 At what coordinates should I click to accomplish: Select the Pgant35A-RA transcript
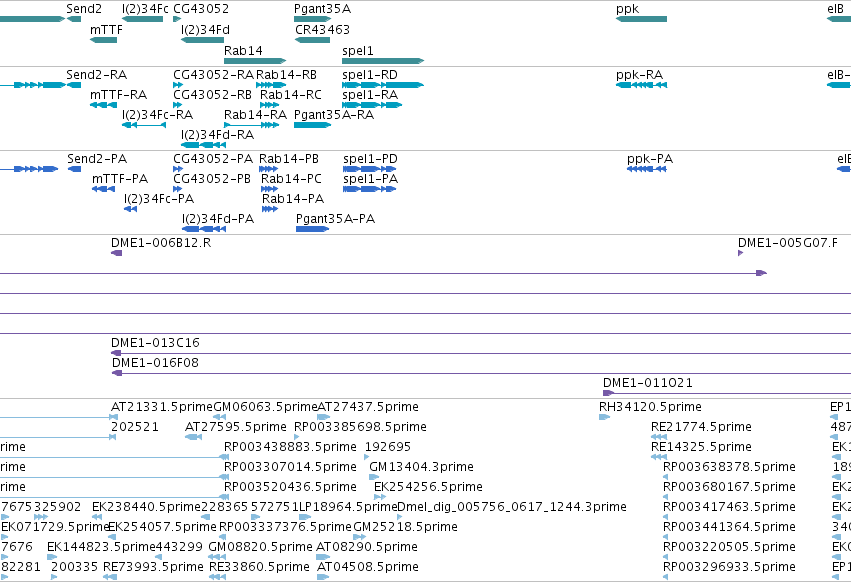[x=313, y=125]
